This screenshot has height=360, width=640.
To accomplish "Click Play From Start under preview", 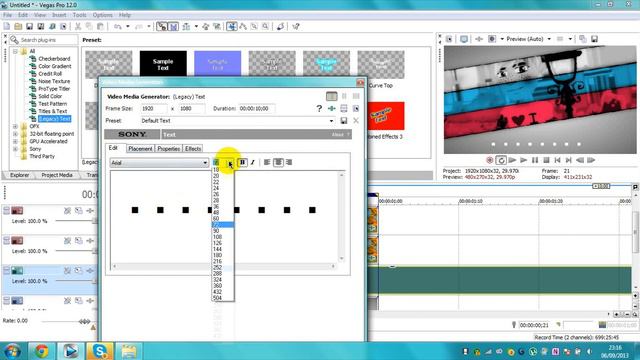I will click(513, 160).
